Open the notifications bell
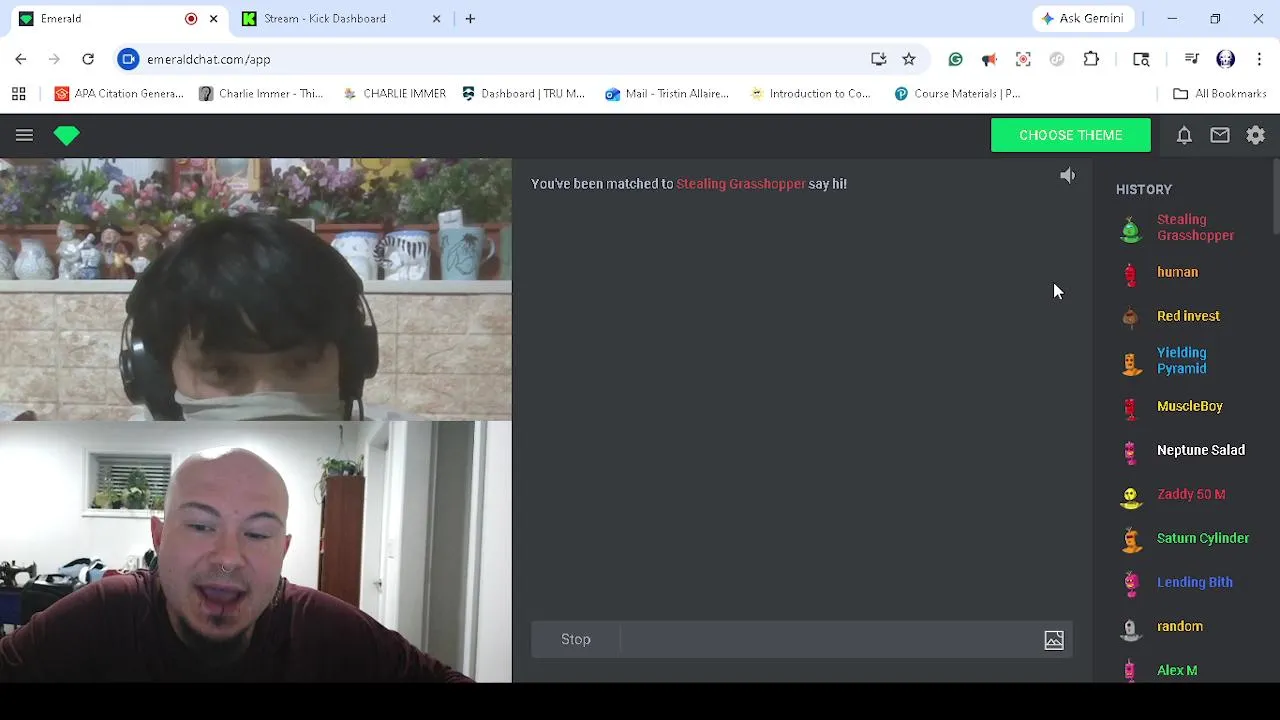 (1184, 135)
